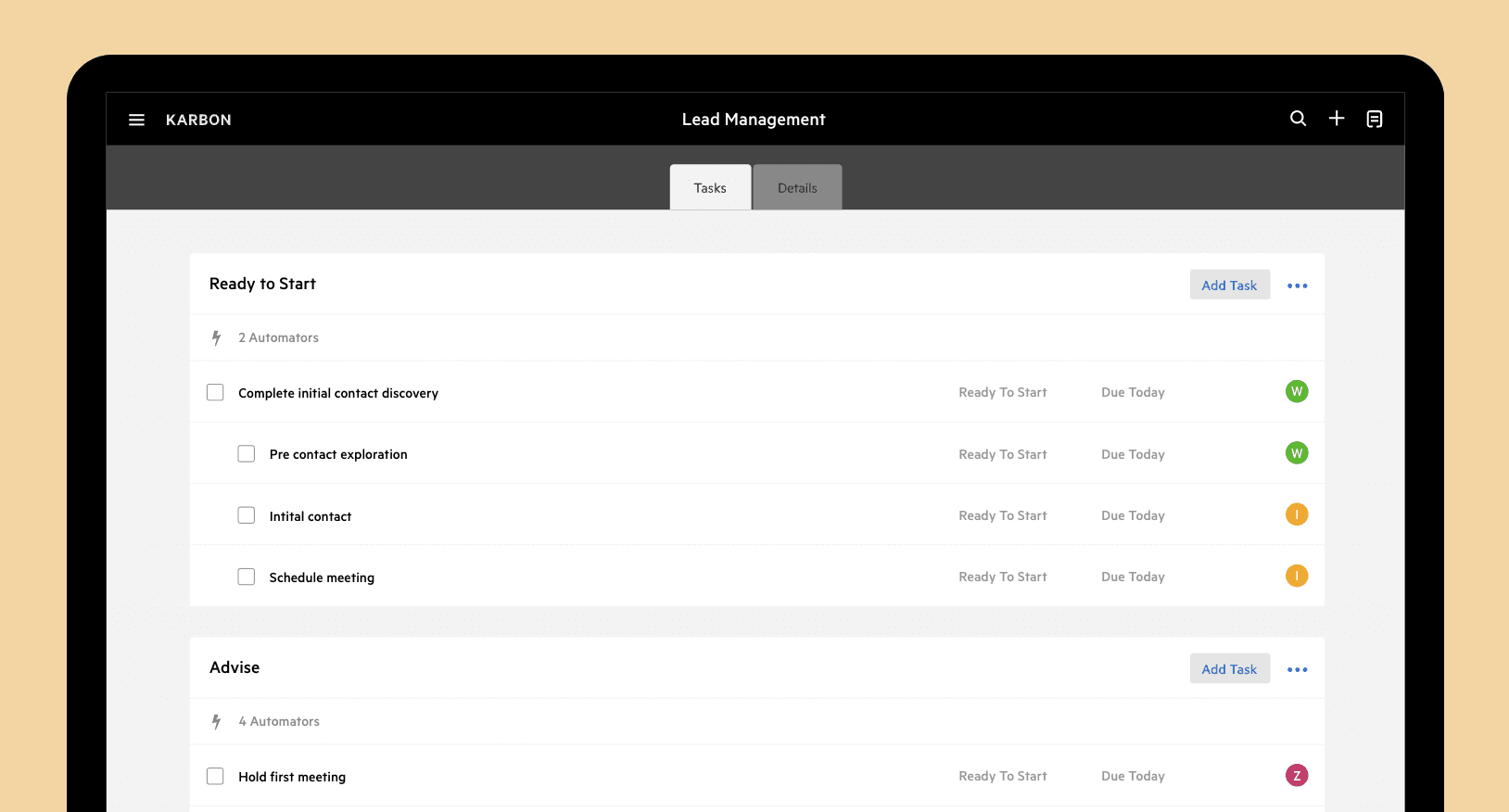
Task: Click the plus icon in header
Action: [1336, 119]
